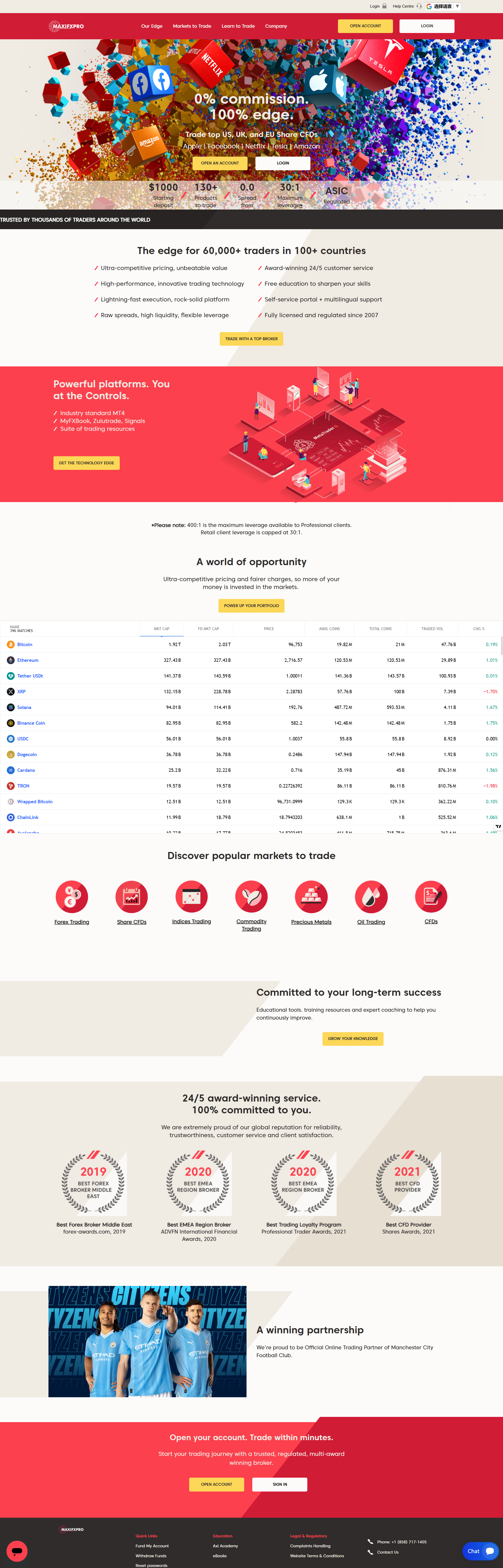Click the Forex Trading circle icon
The image size is (503, 1568).
pyautogui.click(x=72, y=896)
